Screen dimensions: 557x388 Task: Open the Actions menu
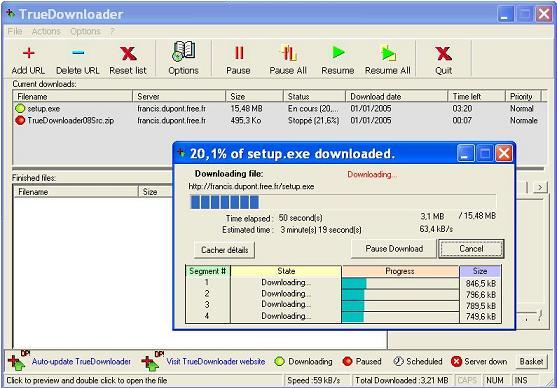46,32
